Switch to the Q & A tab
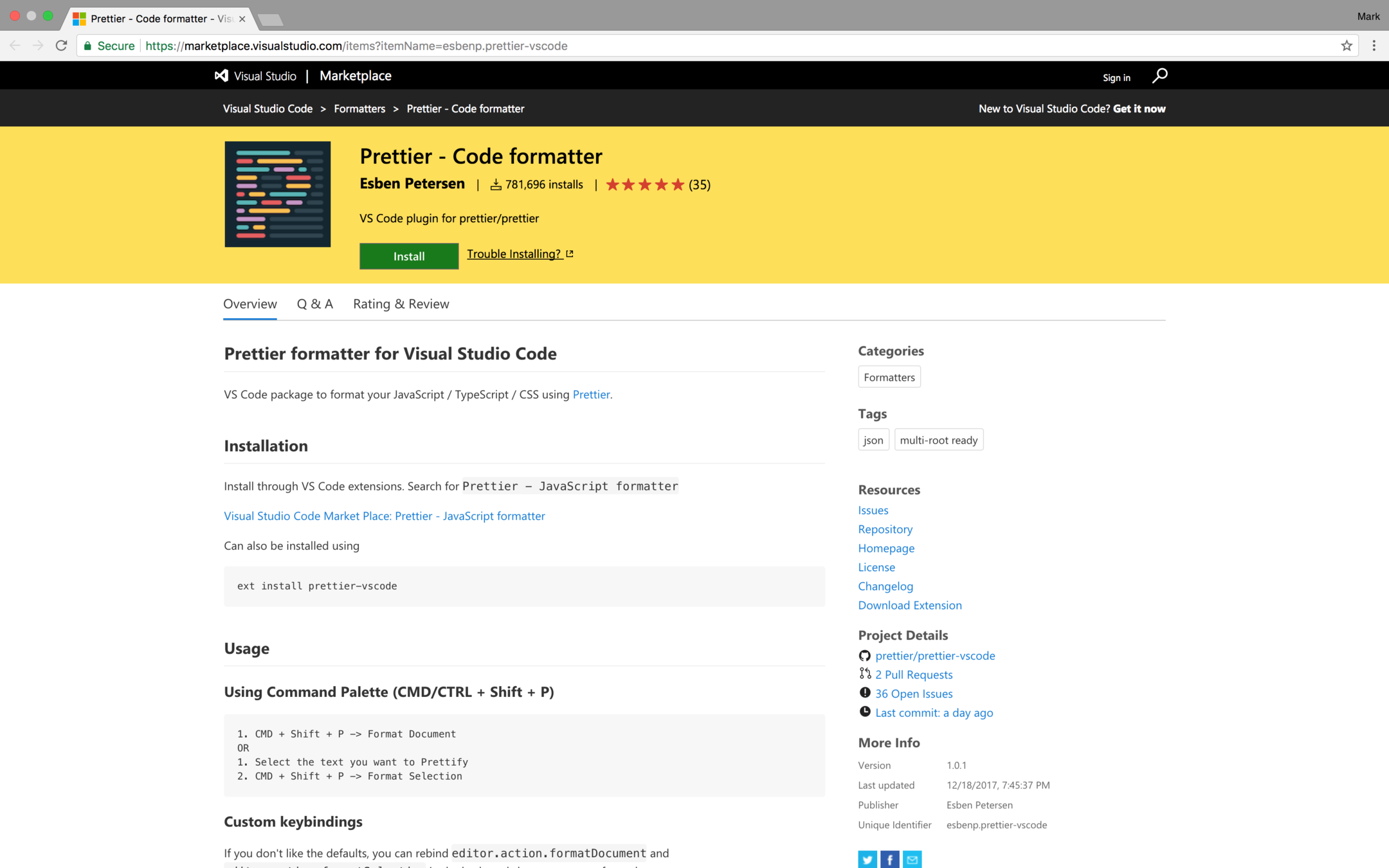Image resolution: width=1389 pixels, height=868 pixels. pos(314,303)
